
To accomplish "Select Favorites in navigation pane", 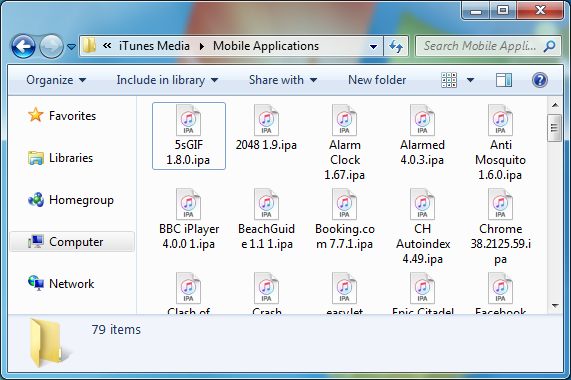I will tap(62, 116).
